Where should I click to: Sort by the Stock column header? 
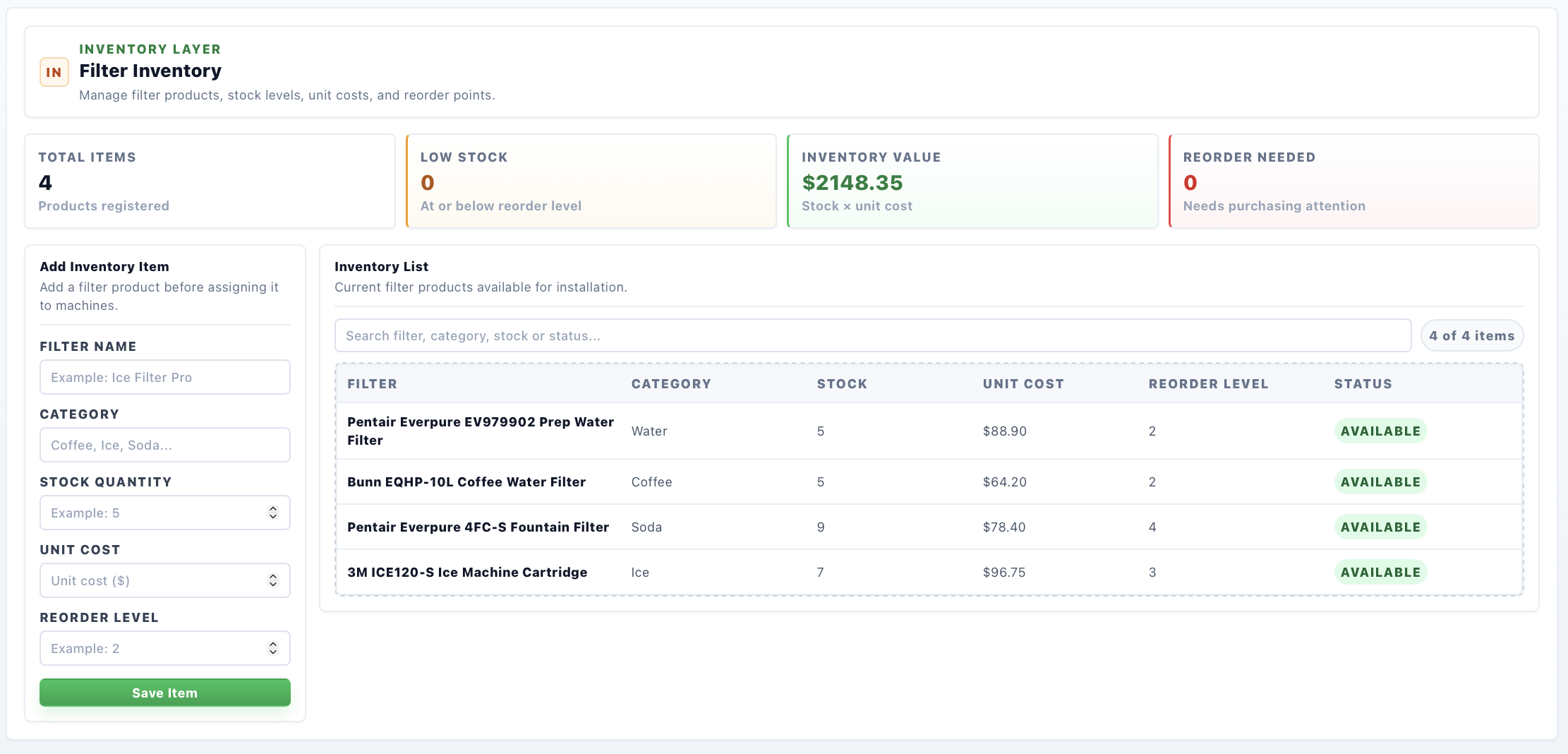(842, 384)
